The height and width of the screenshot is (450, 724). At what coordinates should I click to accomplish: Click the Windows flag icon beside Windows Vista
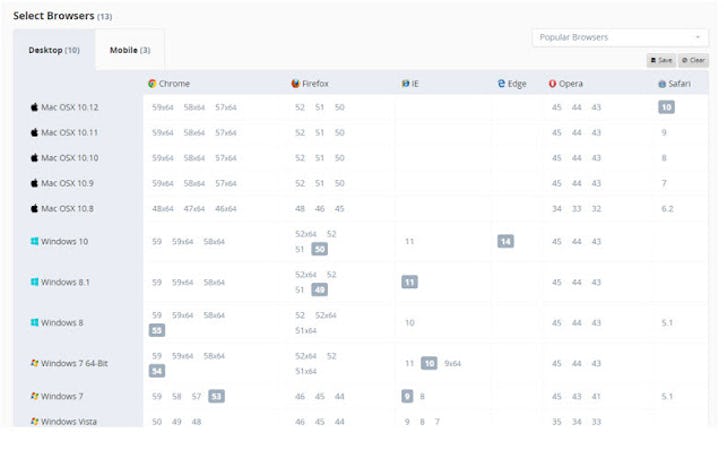point(34,421)
